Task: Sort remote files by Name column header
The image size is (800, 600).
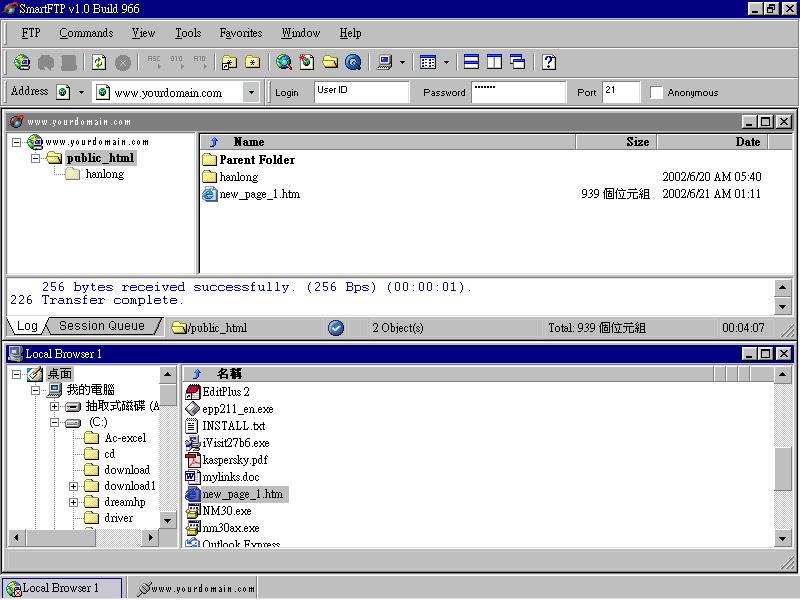Action: (x=388, y=142)
